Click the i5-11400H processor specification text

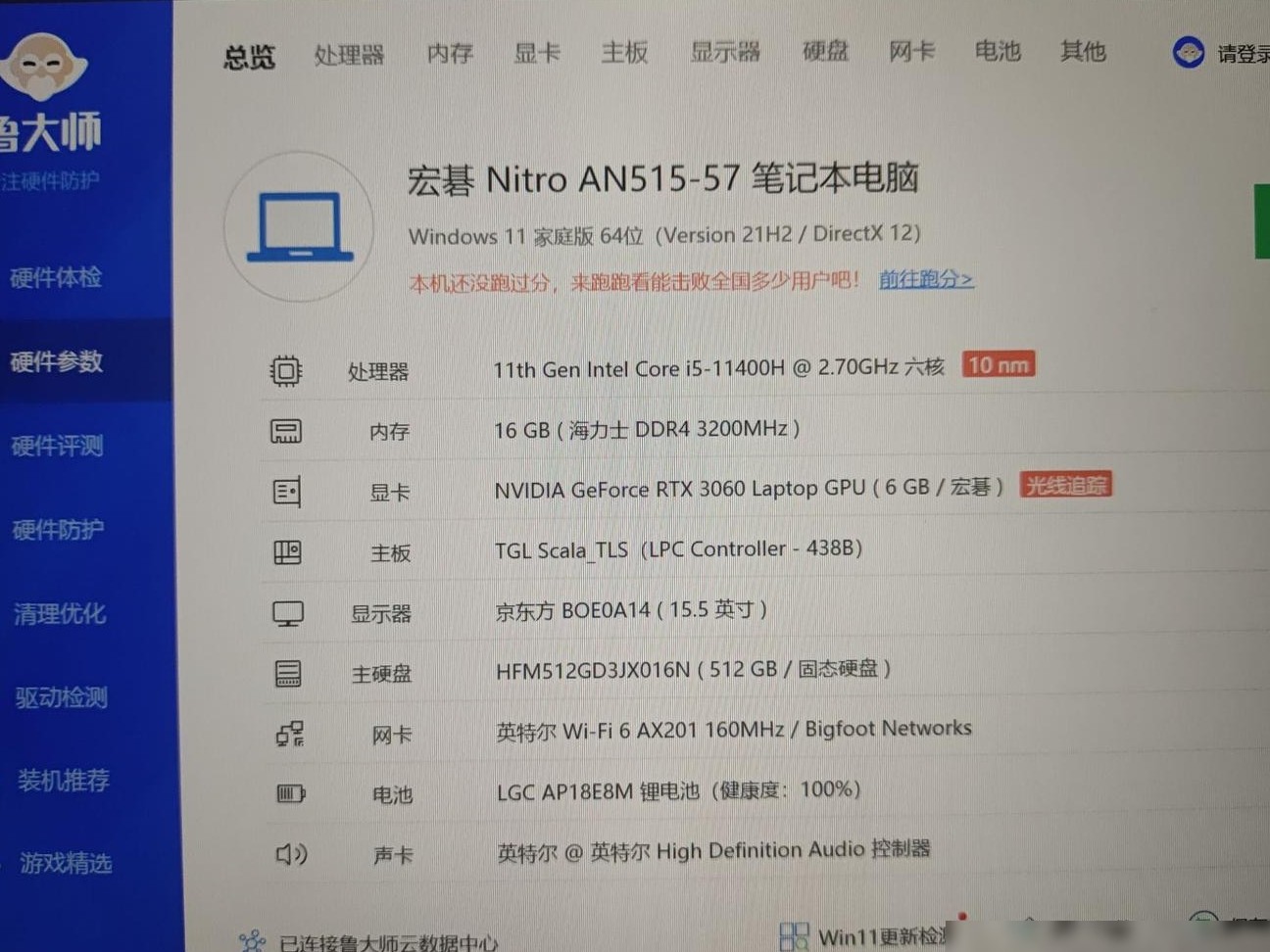pos(718,367)
